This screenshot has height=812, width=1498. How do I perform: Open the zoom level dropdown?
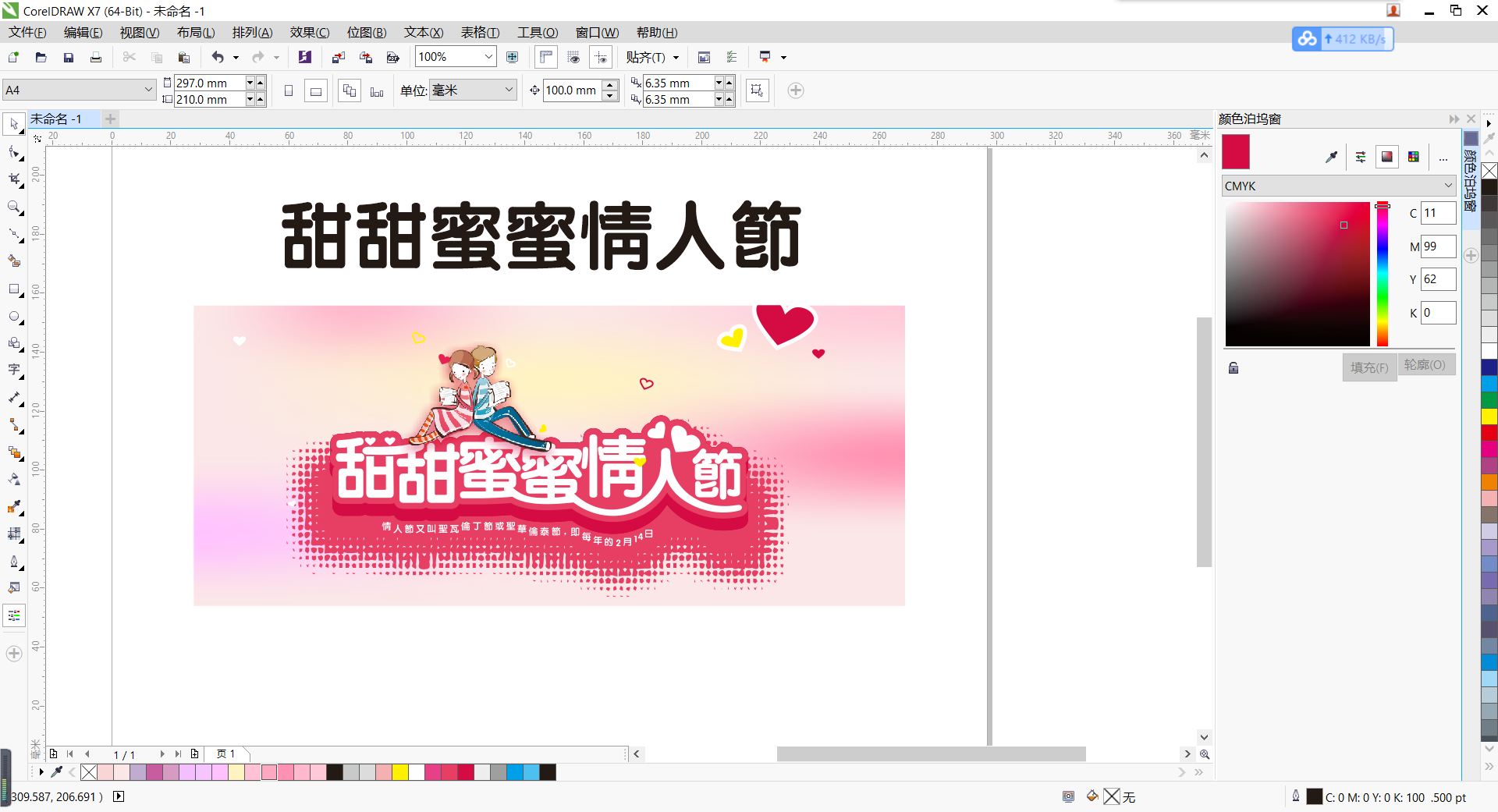(488, 56)
